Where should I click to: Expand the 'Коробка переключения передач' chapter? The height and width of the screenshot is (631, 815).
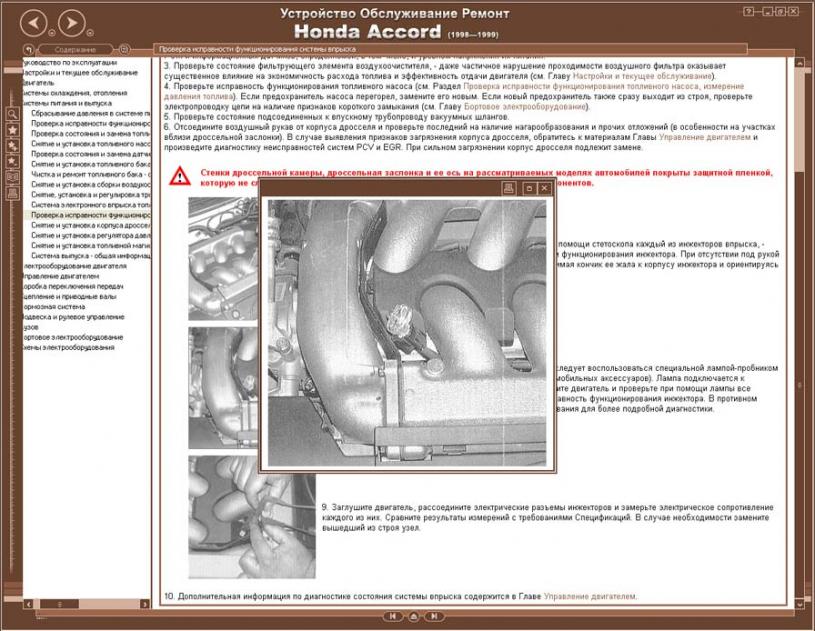pyautogui.click(x=73, y=286)
